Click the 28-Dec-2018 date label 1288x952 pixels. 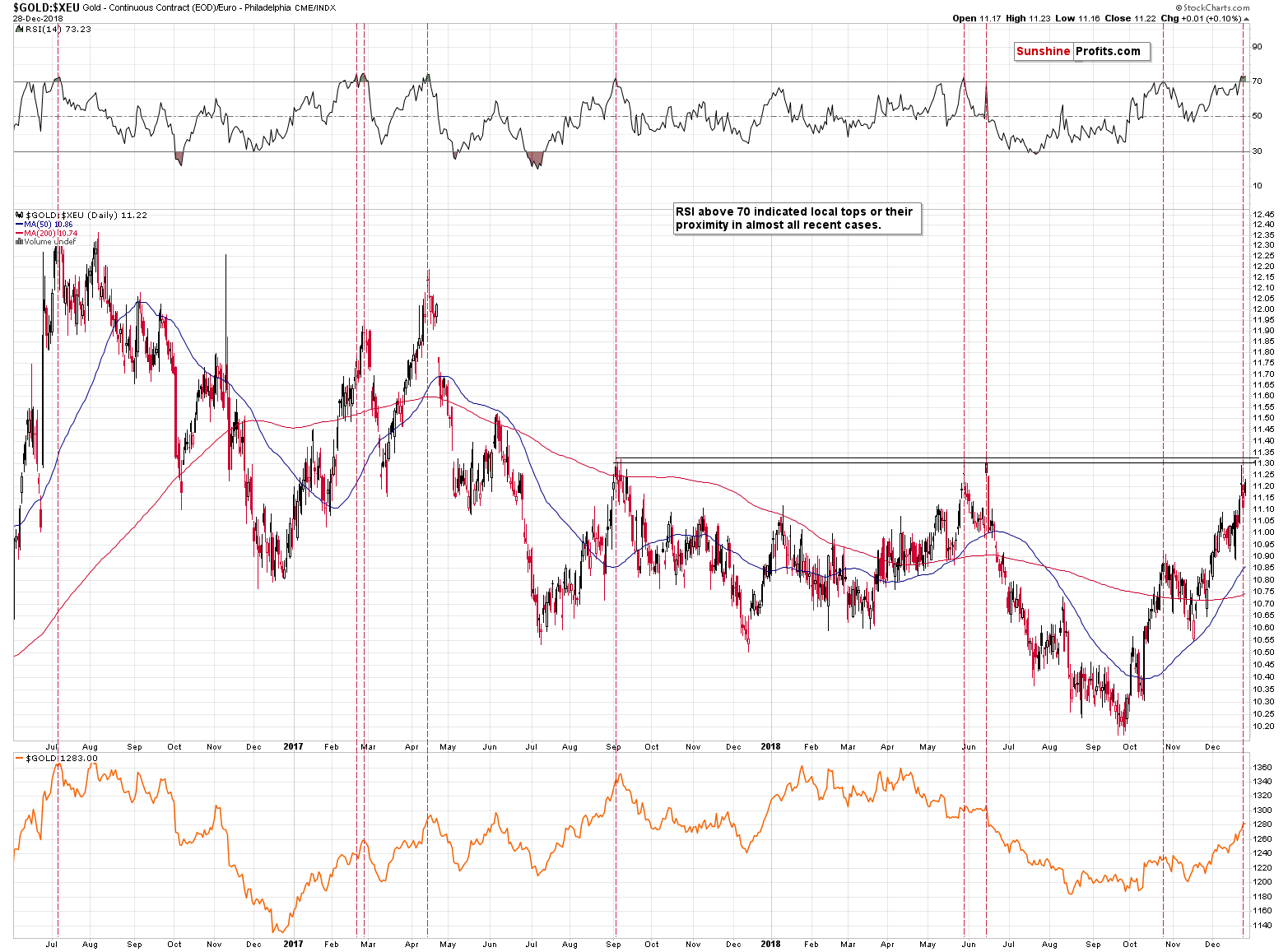pyautogui.click(x=37, y=18)
